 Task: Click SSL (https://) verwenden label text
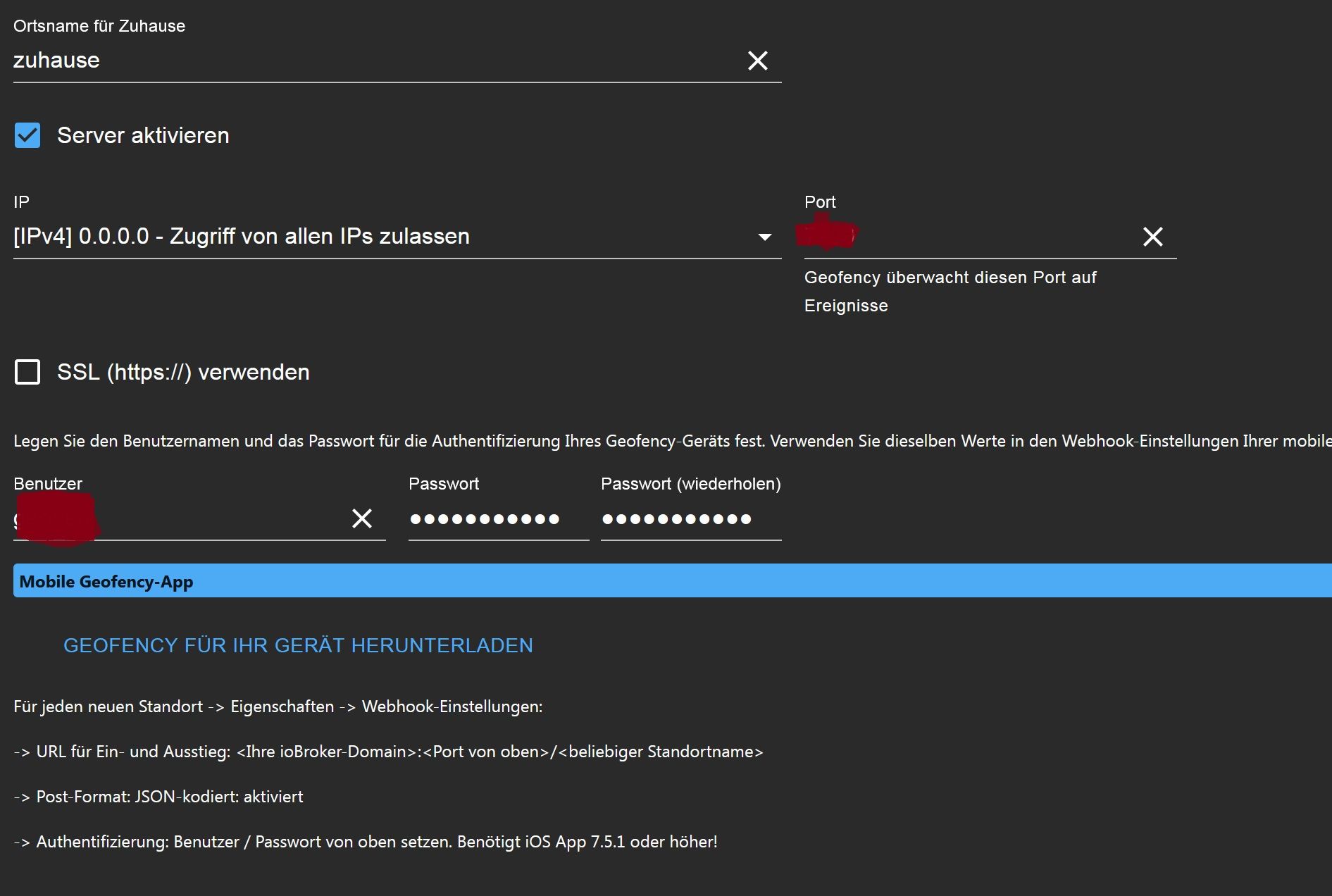183,372
